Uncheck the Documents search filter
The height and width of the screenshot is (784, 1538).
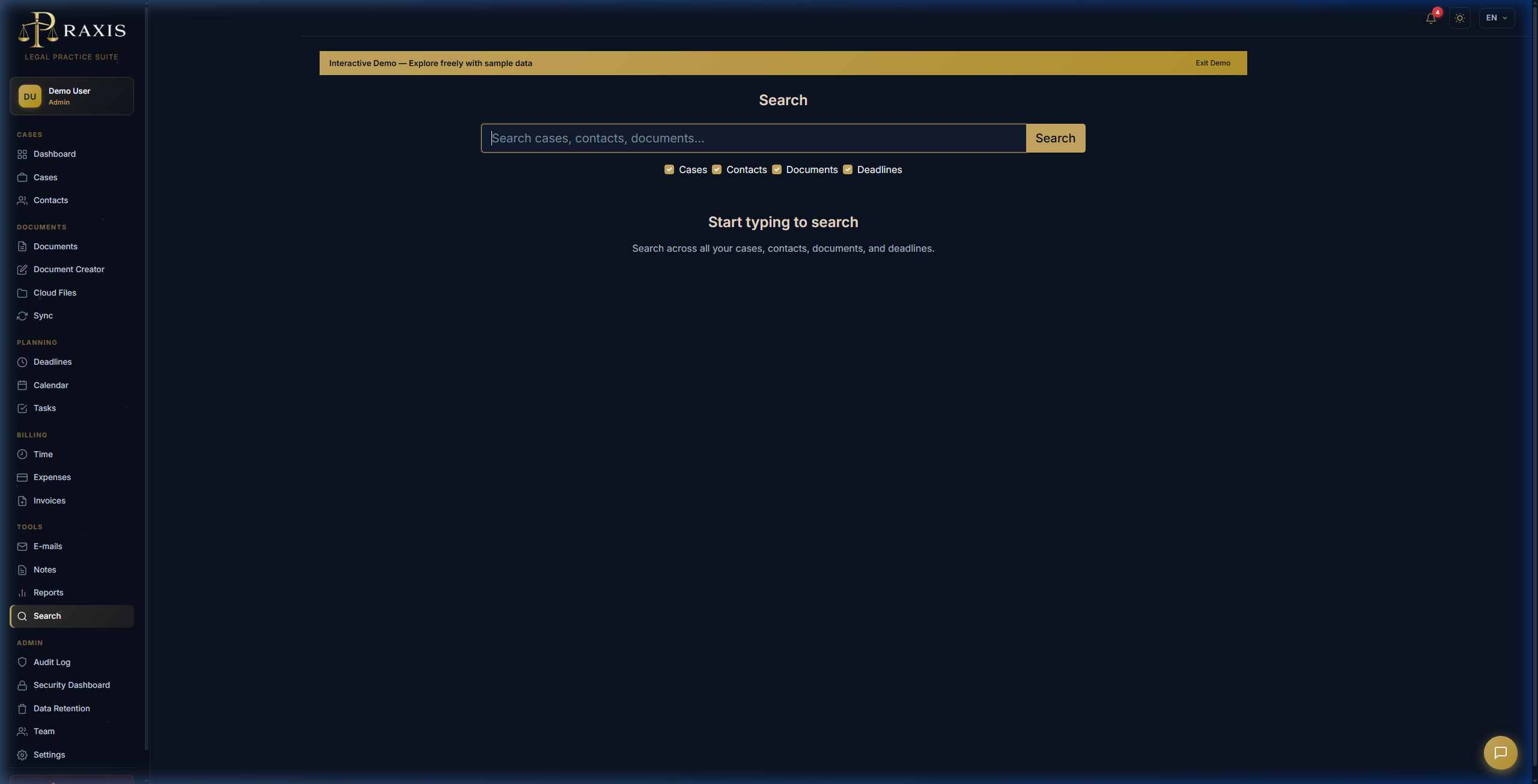tap(777, 169)
